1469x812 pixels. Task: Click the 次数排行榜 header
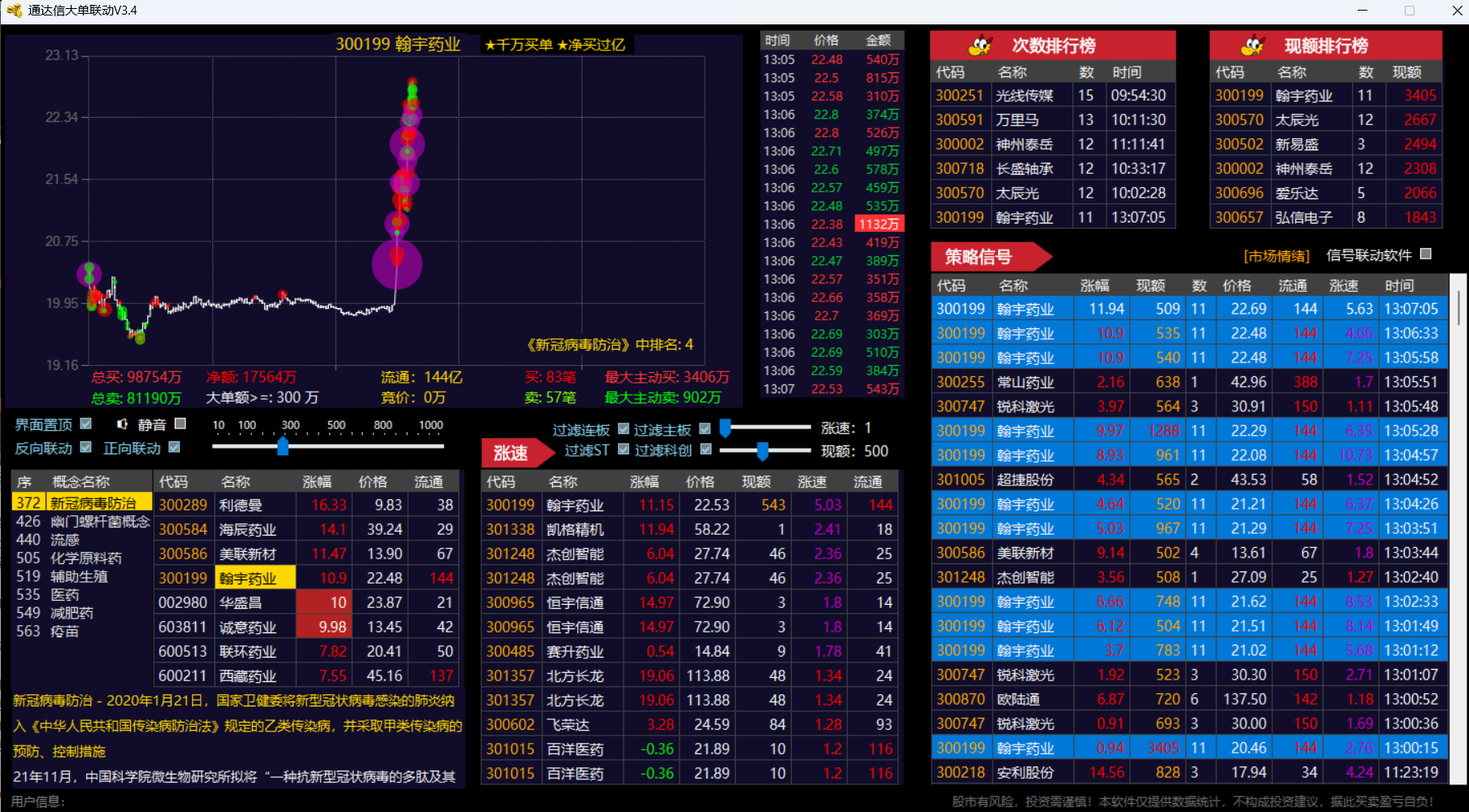tap(1053, 46)
